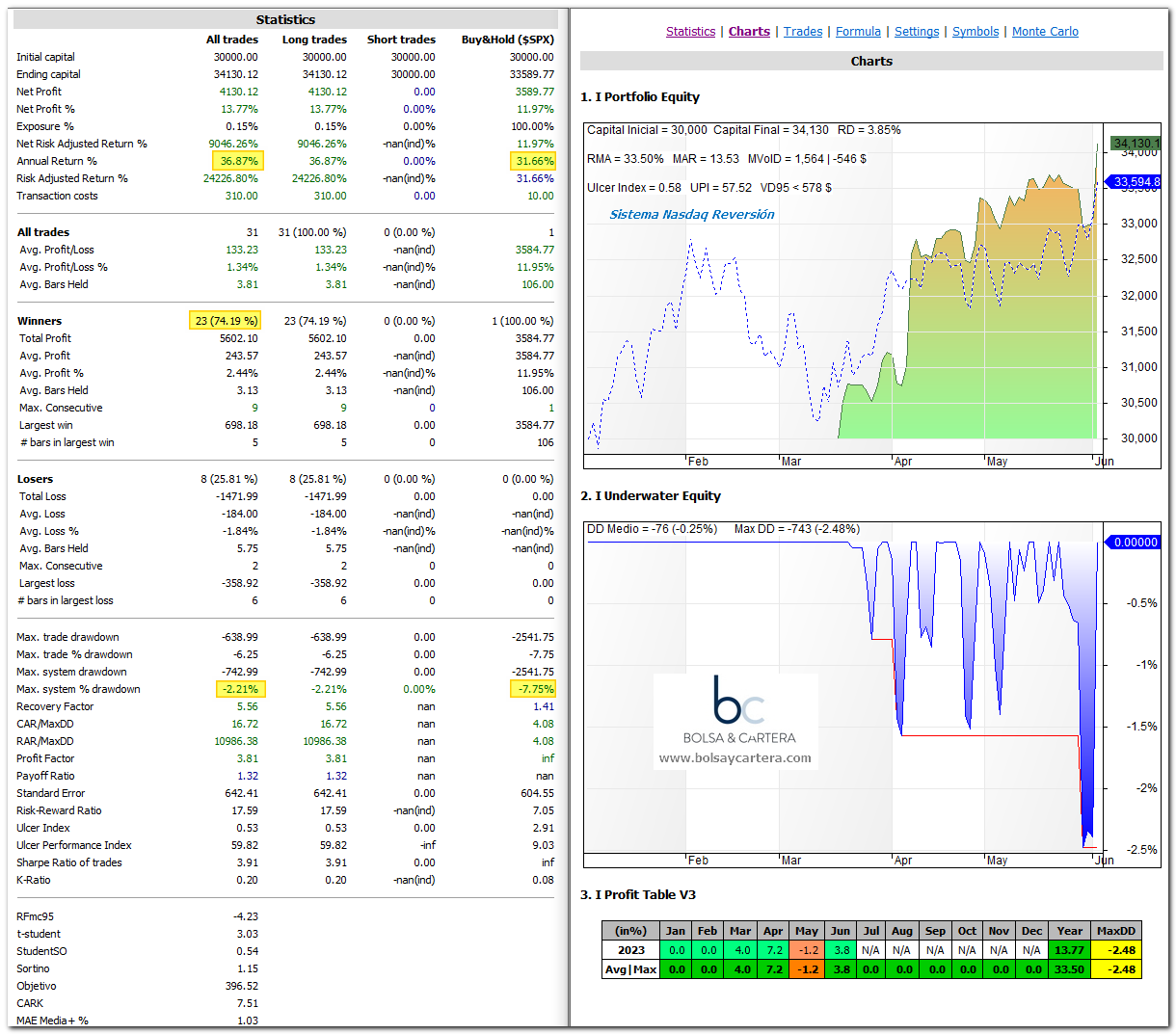Click the 'Initial capital' row label
This screenshot has width=1176, height=1034.
tap(45, 57)
